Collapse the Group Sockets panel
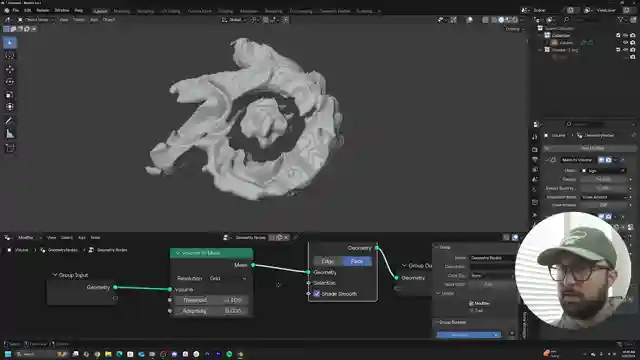 pyautogui.click(x=437, y=322)
